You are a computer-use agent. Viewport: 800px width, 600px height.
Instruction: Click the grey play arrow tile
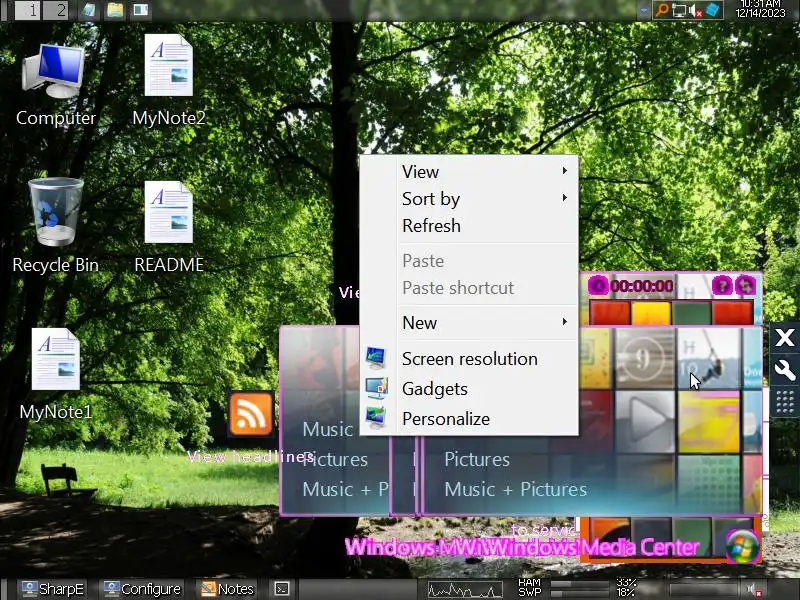(x=645, y=422)
